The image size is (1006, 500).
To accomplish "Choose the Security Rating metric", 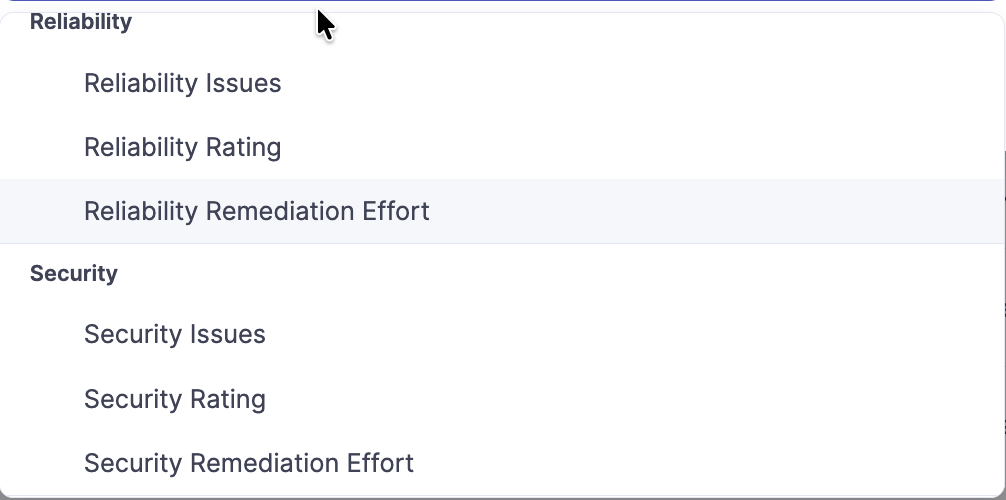I will click(x=175, y=399).
